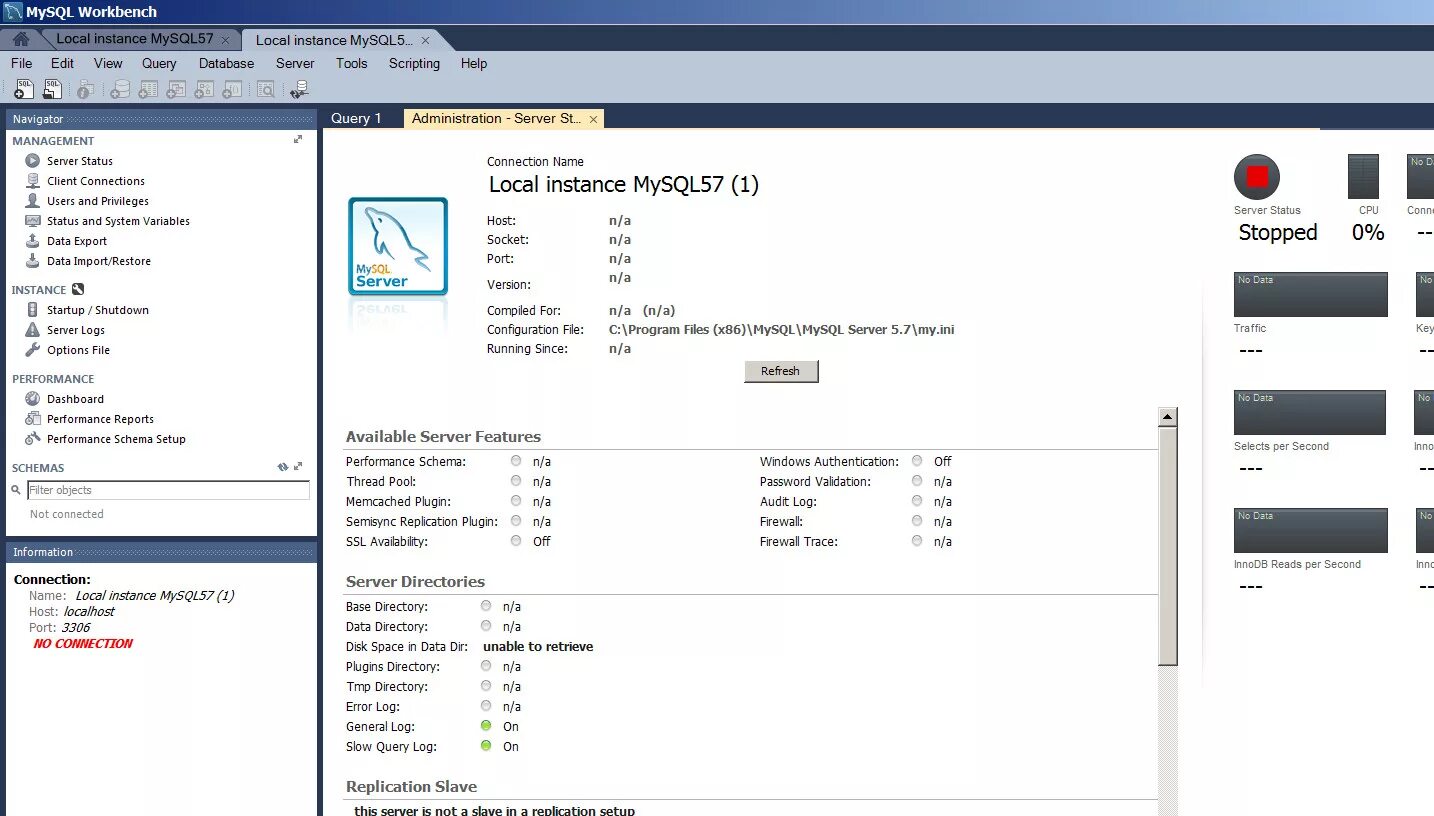Viewport: 1434px width, 816px height.
Task: Expand the MANAGEMENT section arrow
Action: [x=298, y=140]
